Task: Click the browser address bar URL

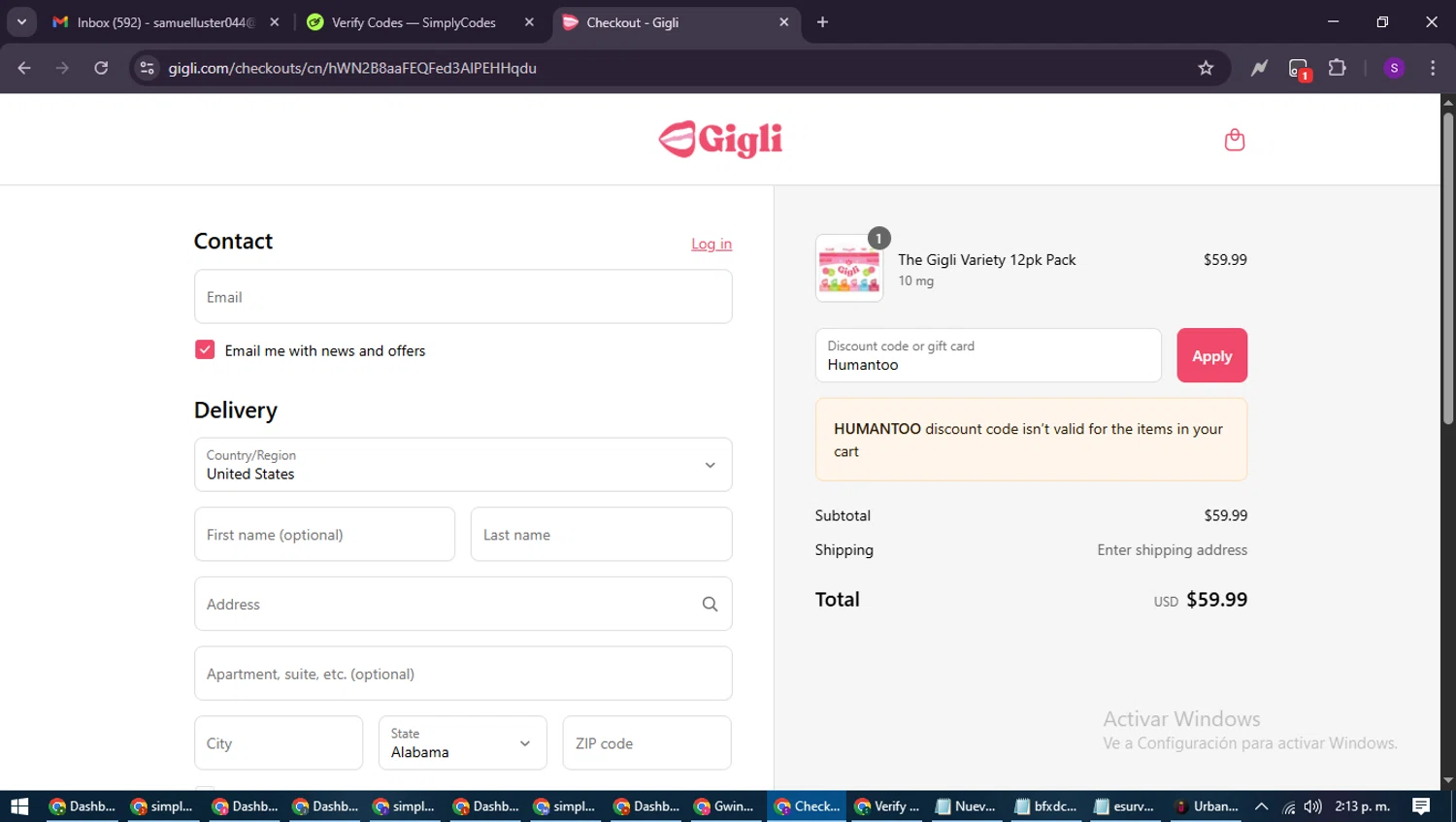Action: (x=351, y=68)
